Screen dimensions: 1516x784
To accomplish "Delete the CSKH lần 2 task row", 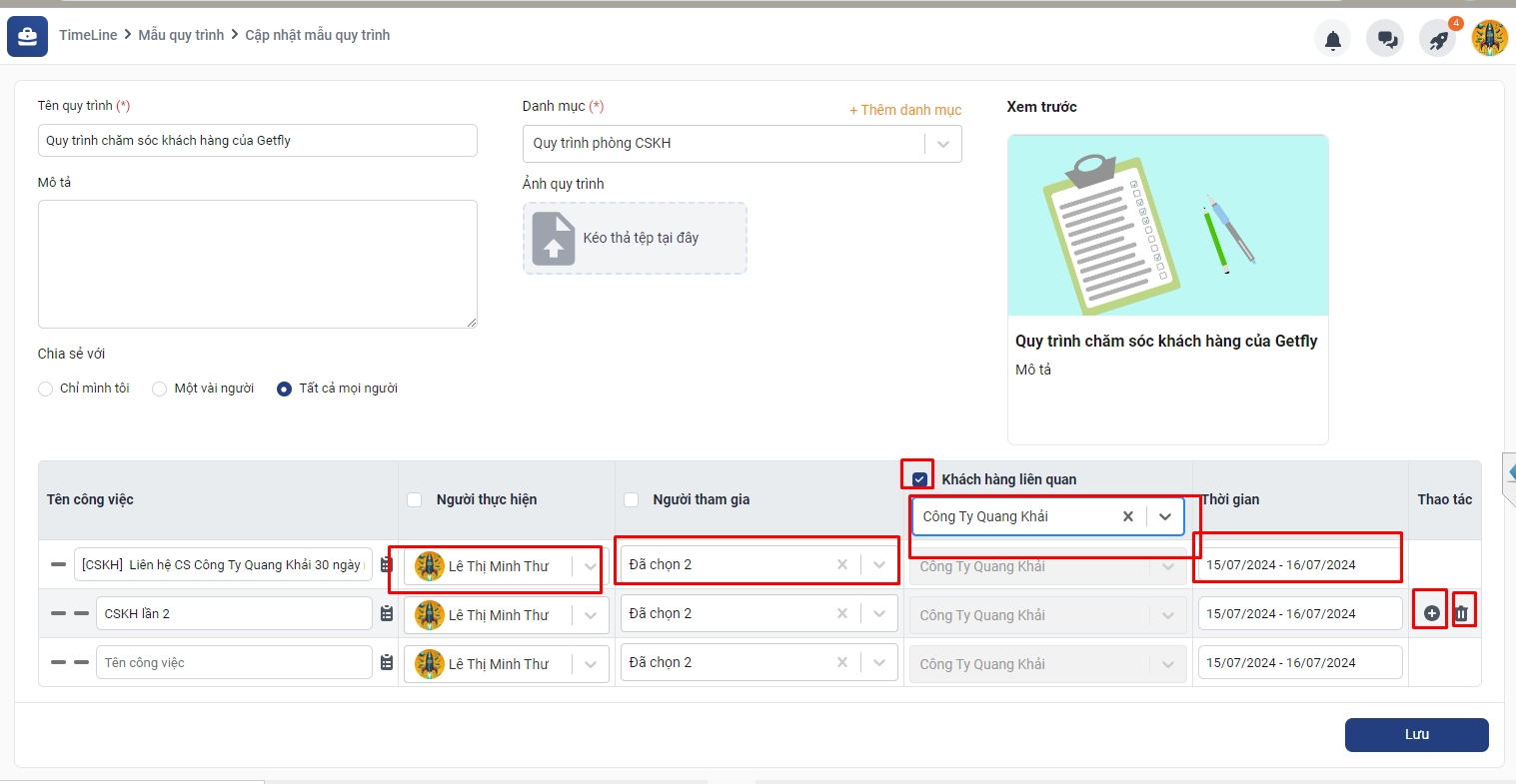I will point(1462,613).
